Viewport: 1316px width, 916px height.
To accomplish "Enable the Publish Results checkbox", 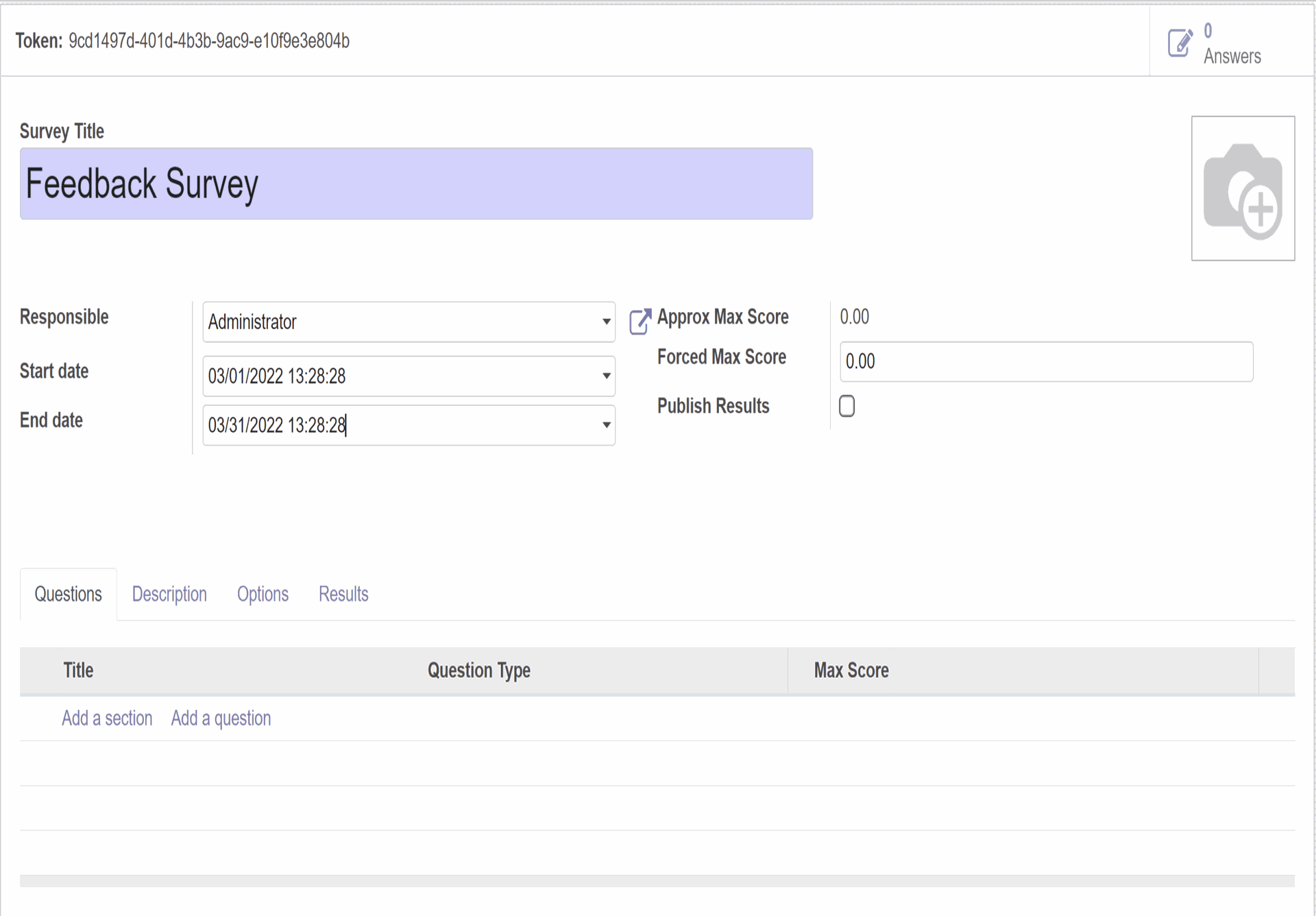I will point(847,406).
